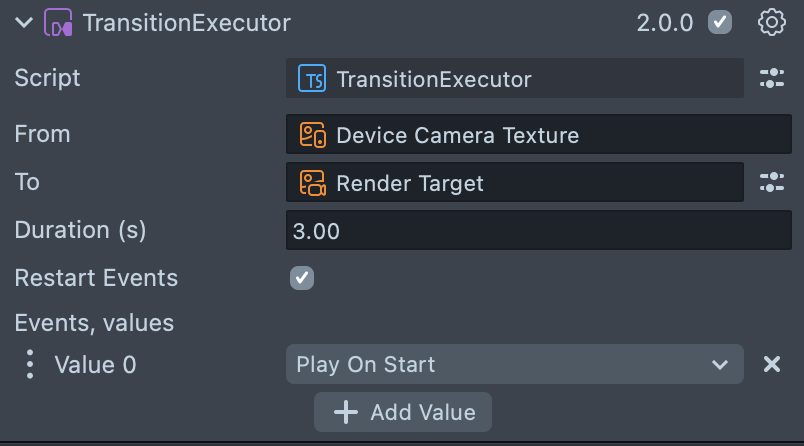Open To field options sliders icon
Screen dimensions: 804x446
click(x=772, y=182)
